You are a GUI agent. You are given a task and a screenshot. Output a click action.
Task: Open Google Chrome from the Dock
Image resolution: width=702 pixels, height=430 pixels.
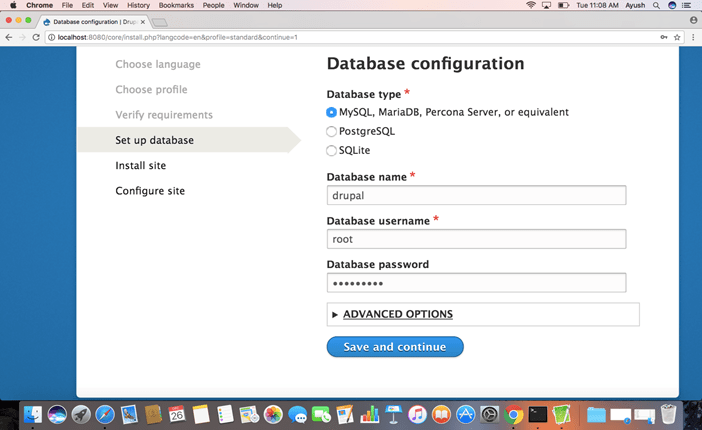point(514,415)
